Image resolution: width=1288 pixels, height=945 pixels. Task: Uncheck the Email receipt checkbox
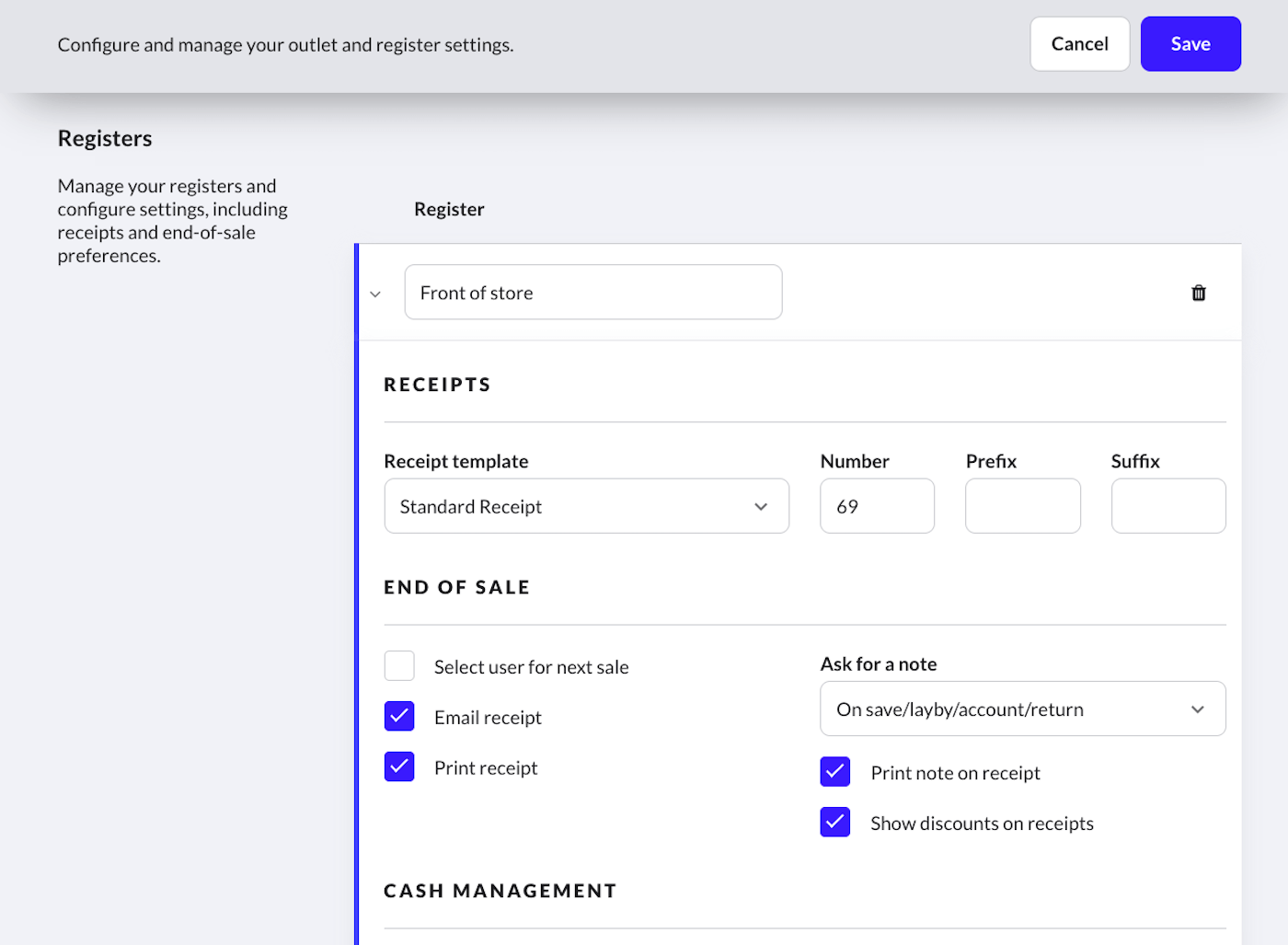click(x=399, y=716)
